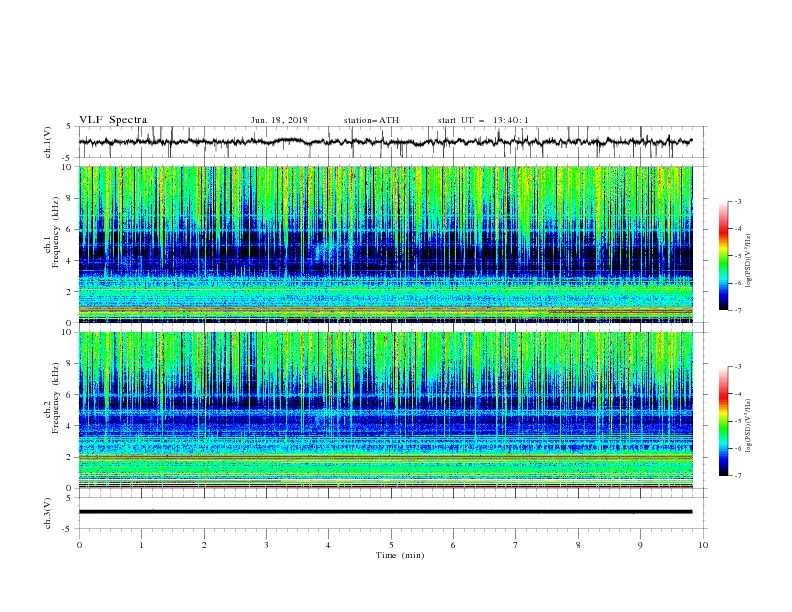
Task: Click the ch.2 spectrogram panel
Action: tap(386, 410)
